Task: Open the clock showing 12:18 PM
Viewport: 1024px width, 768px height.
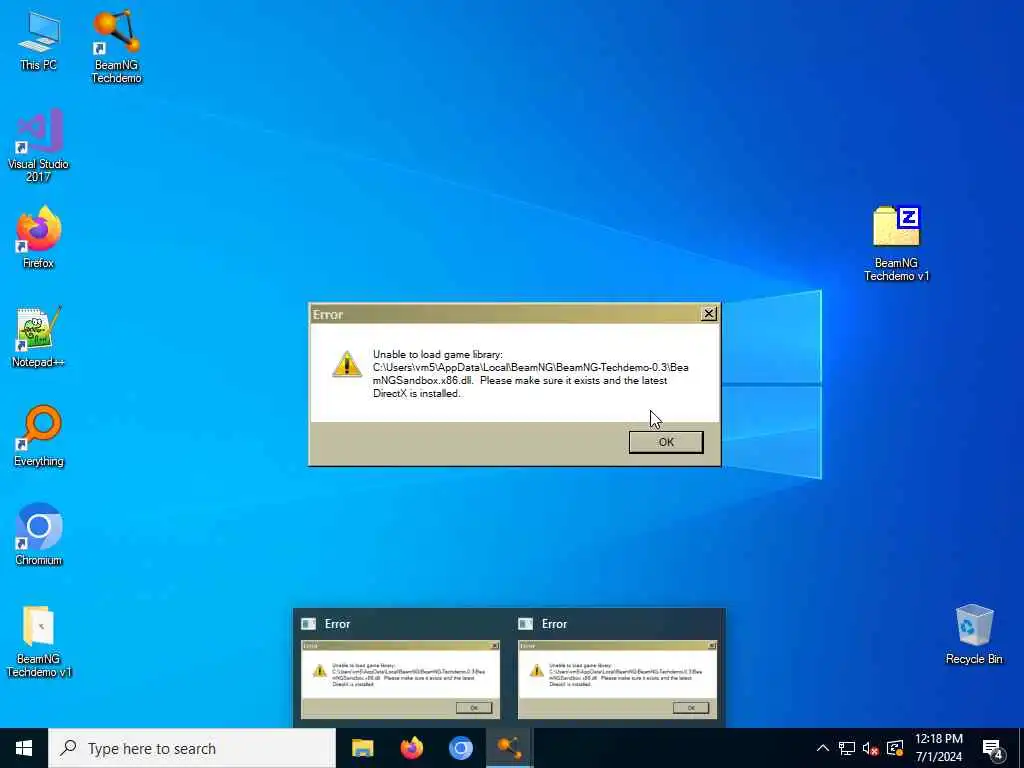Action: 938,748
